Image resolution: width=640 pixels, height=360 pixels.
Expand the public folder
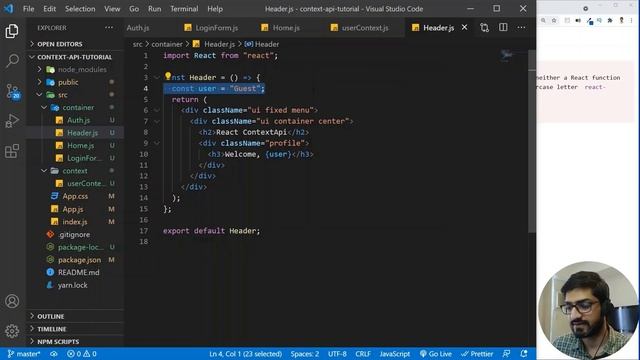[68, 82]
